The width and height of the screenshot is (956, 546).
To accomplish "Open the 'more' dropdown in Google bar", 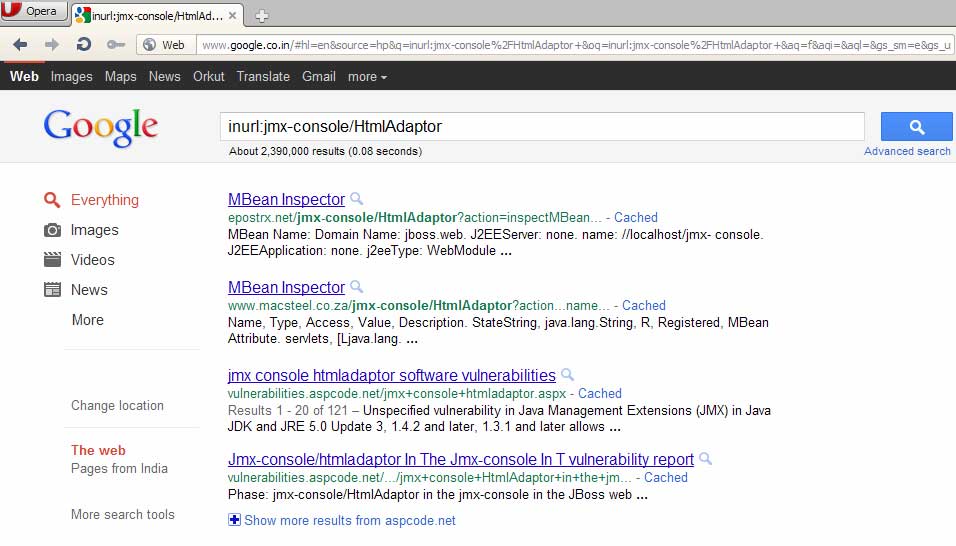I will click(367, 77).
